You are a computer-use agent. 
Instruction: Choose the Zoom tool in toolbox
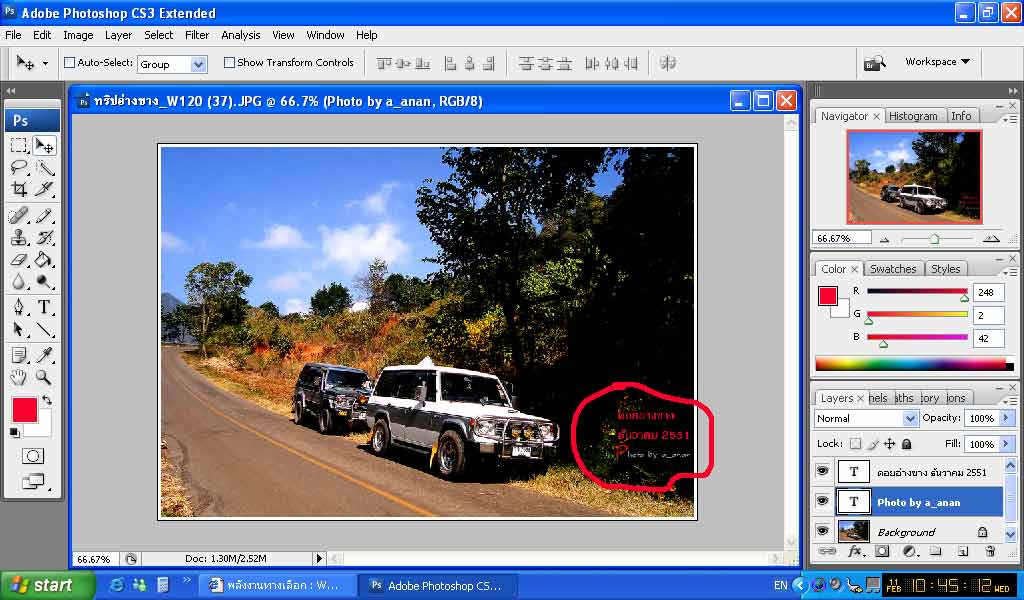(45, 377)
